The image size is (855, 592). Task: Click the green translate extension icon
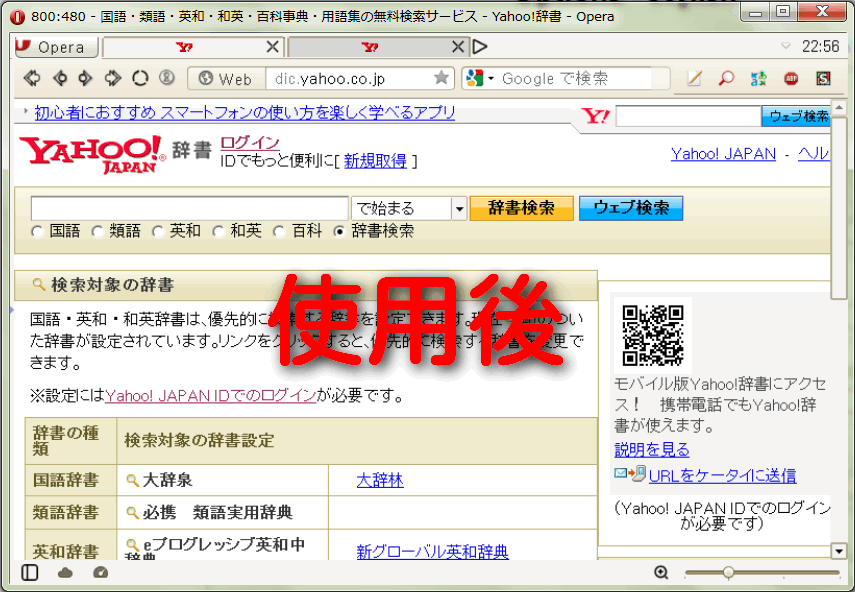pyautogui.click(x=758, y=78)
